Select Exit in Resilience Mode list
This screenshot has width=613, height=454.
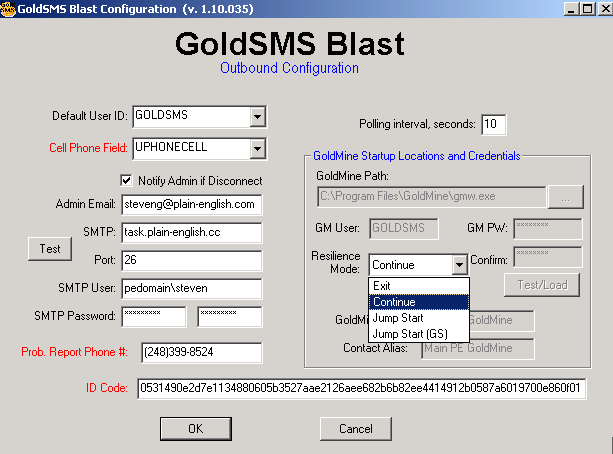tap(419, 286)
